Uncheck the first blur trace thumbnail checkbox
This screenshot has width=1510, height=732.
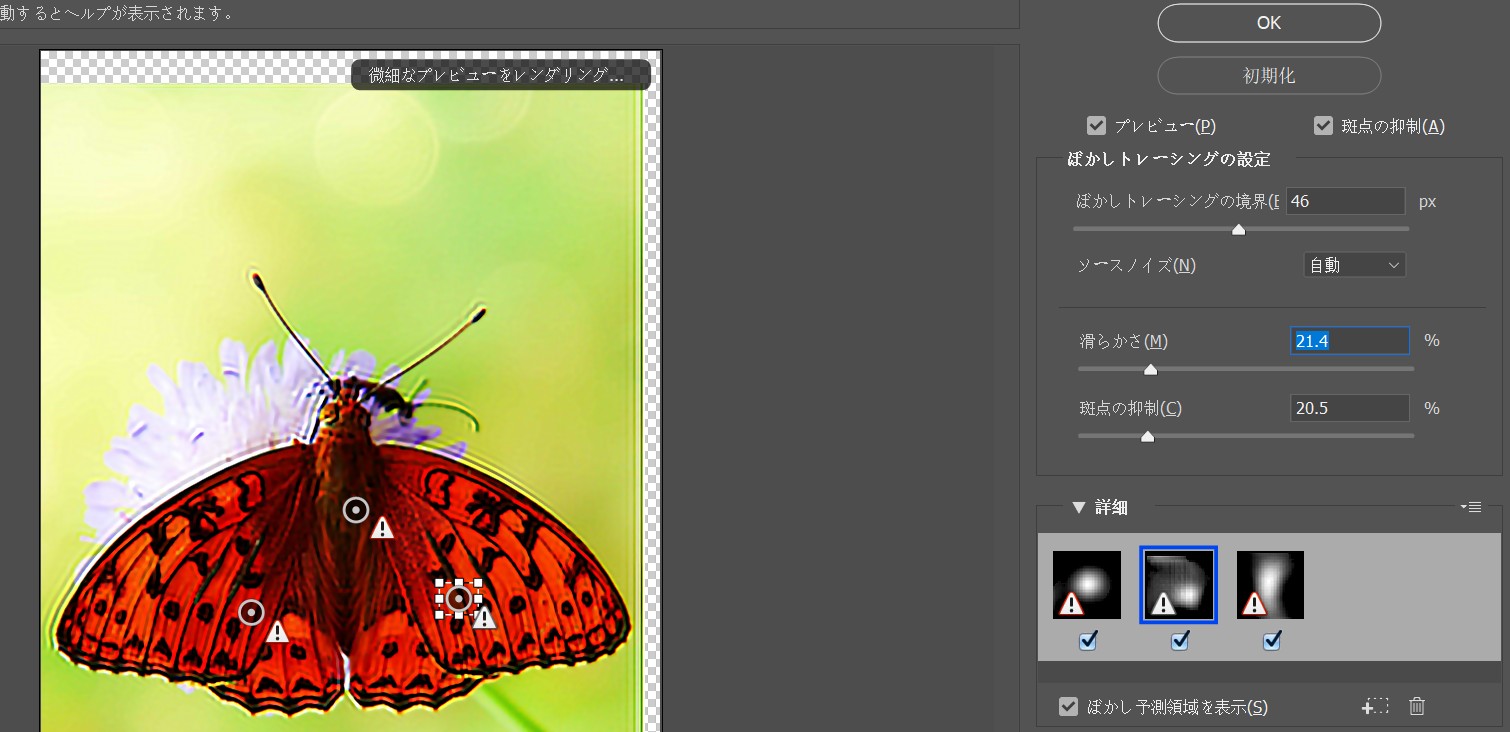click(x=1088, y=641)
